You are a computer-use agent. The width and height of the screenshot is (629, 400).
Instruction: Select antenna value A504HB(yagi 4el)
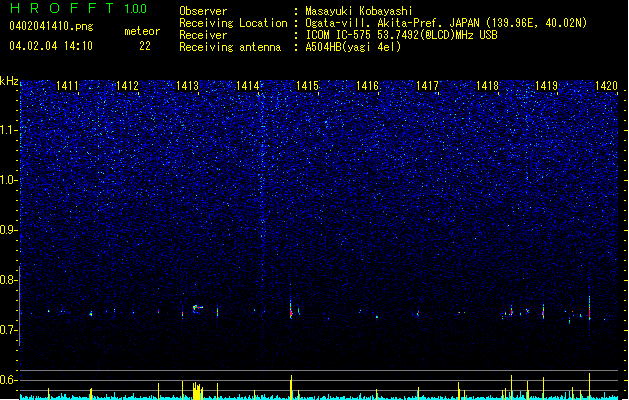pyautogui.click(x=353, y=47)
